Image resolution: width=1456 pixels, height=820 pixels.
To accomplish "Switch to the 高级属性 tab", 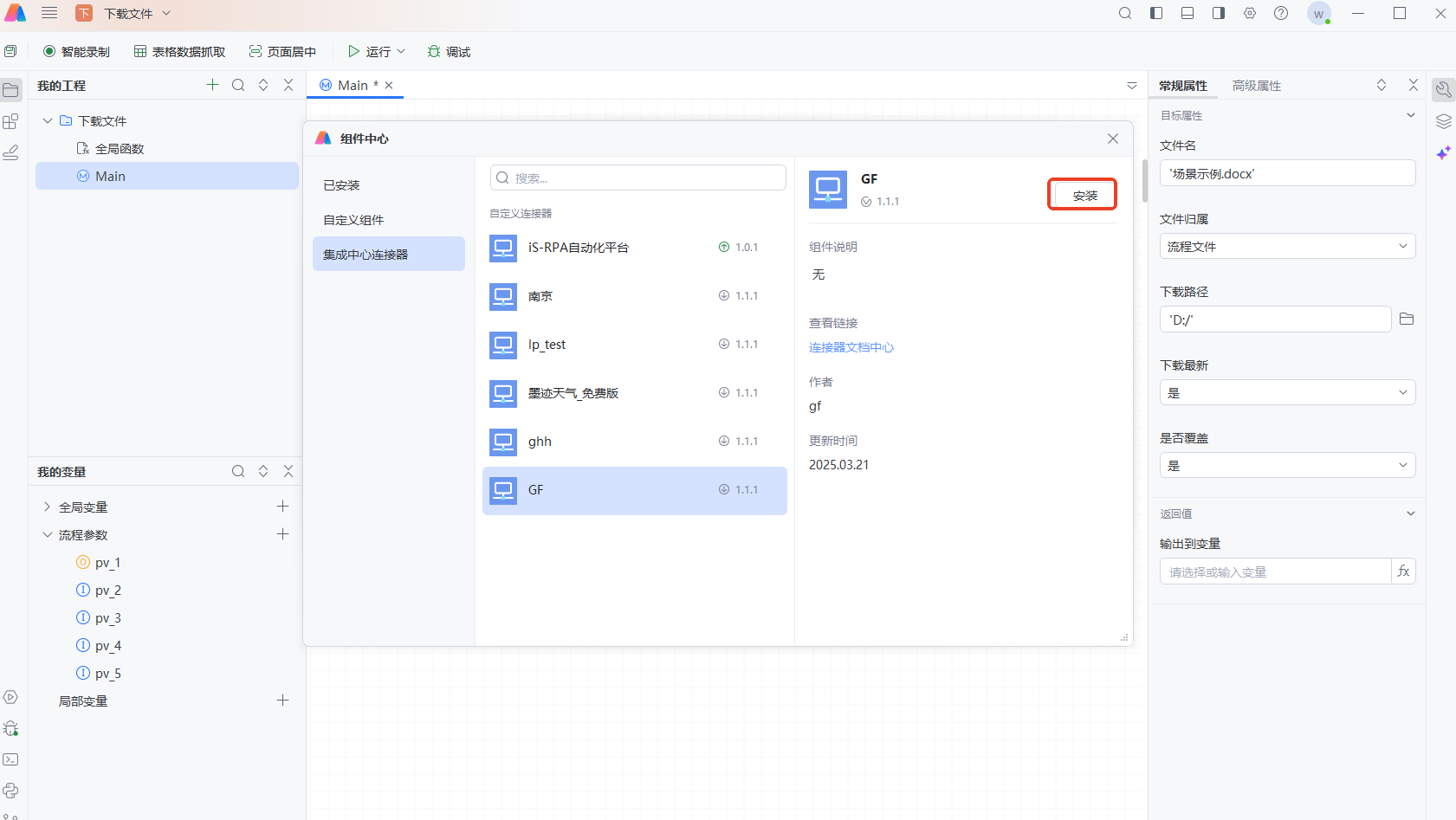I will pyautogui.click(x=1256, y=86).
